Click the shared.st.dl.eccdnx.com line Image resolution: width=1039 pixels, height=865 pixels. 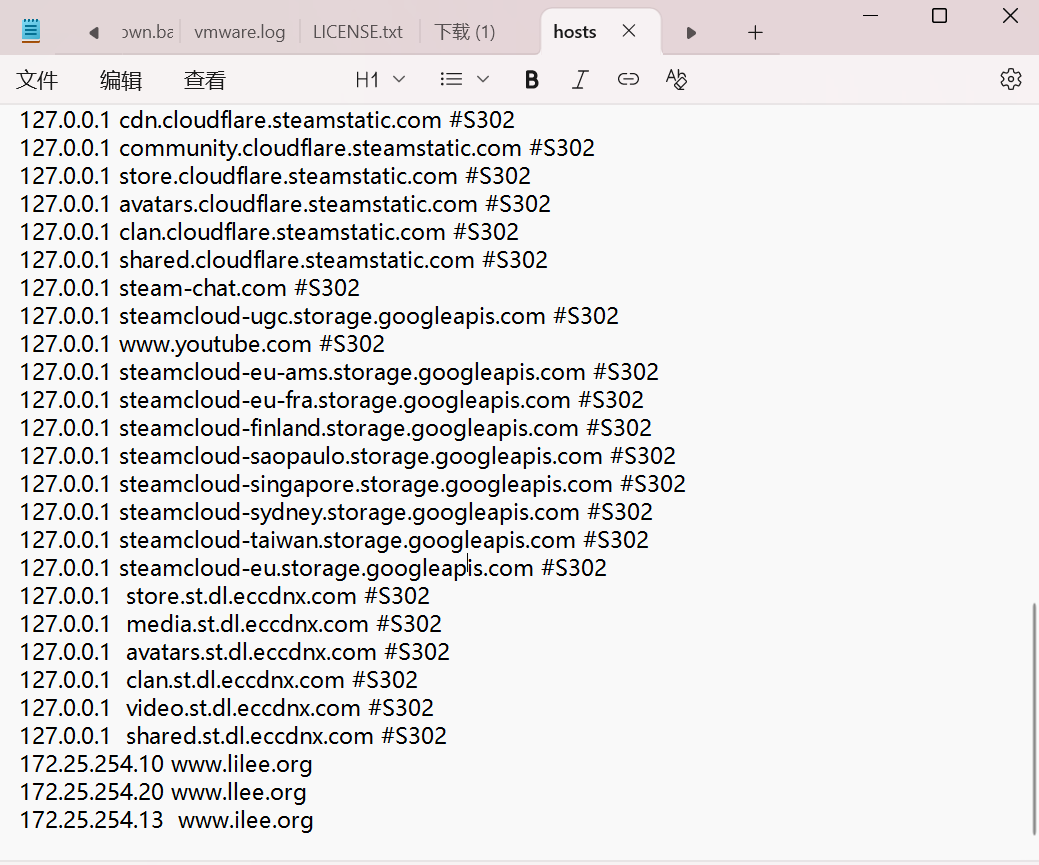coord(233,736)
